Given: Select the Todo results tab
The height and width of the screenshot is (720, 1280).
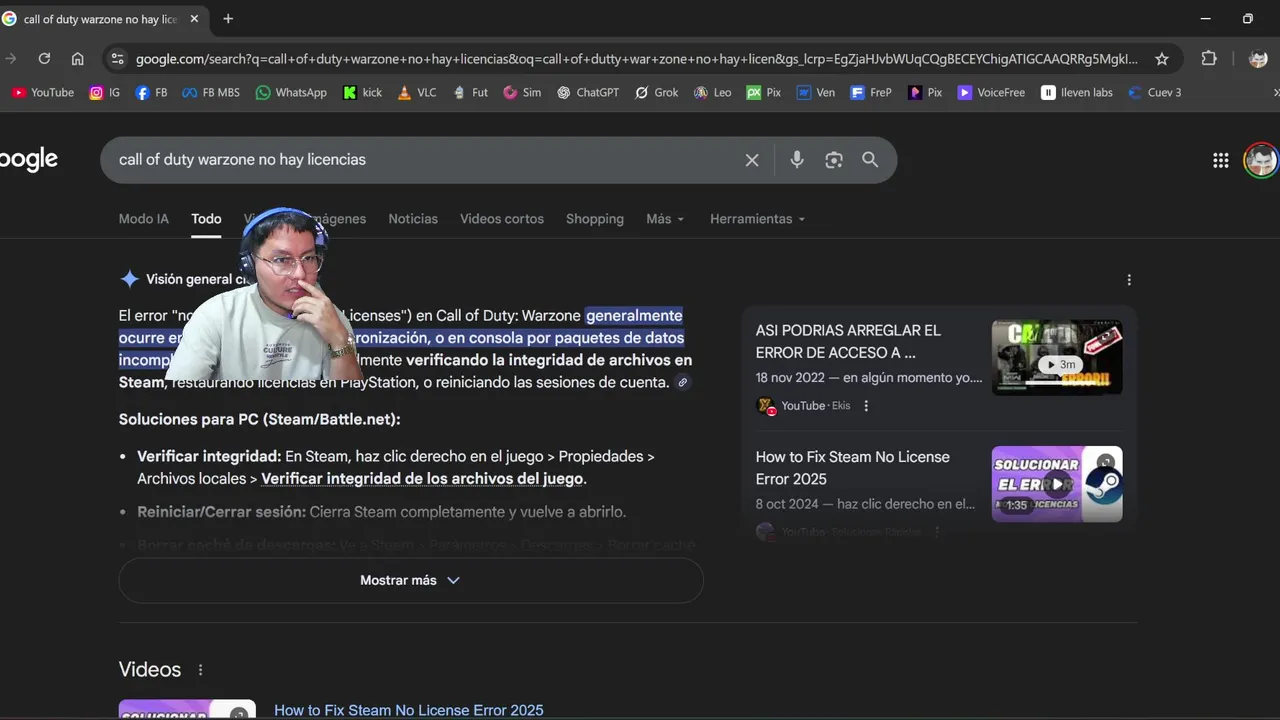Looking at the screenshot, I should pos(206,219).
